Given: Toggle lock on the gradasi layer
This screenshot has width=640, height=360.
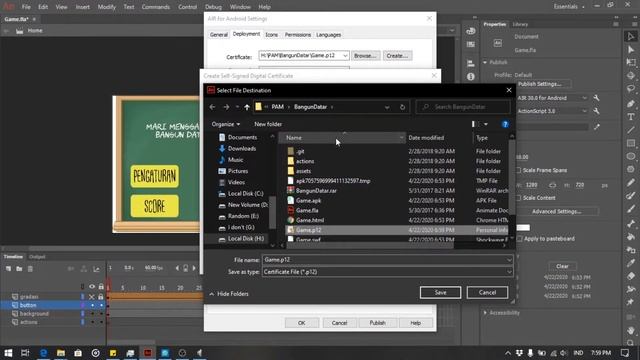Looking at the screenshot, I should [100, 297].
